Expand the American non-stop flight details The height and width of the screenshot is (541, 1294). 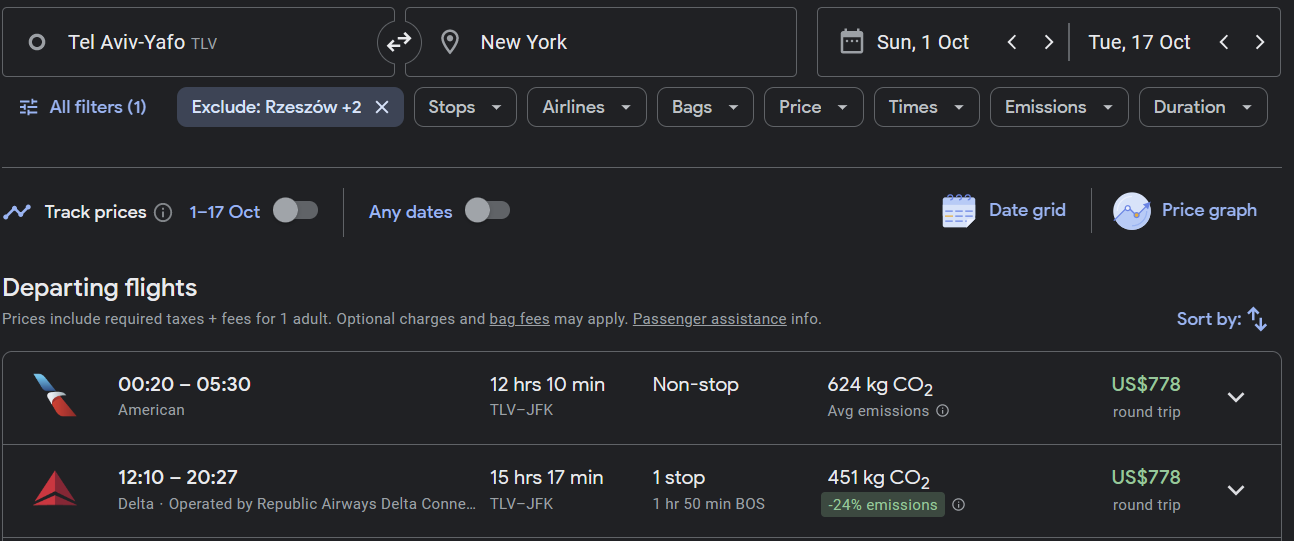(1236, 397)
